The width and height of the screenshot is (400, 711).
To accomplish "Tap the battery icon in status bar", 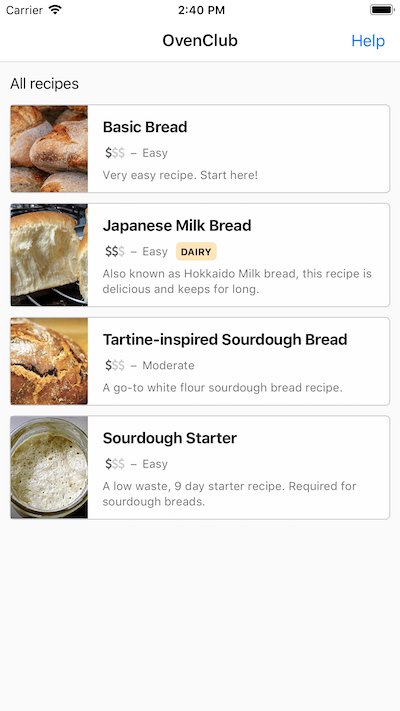I will coord(382,10).
